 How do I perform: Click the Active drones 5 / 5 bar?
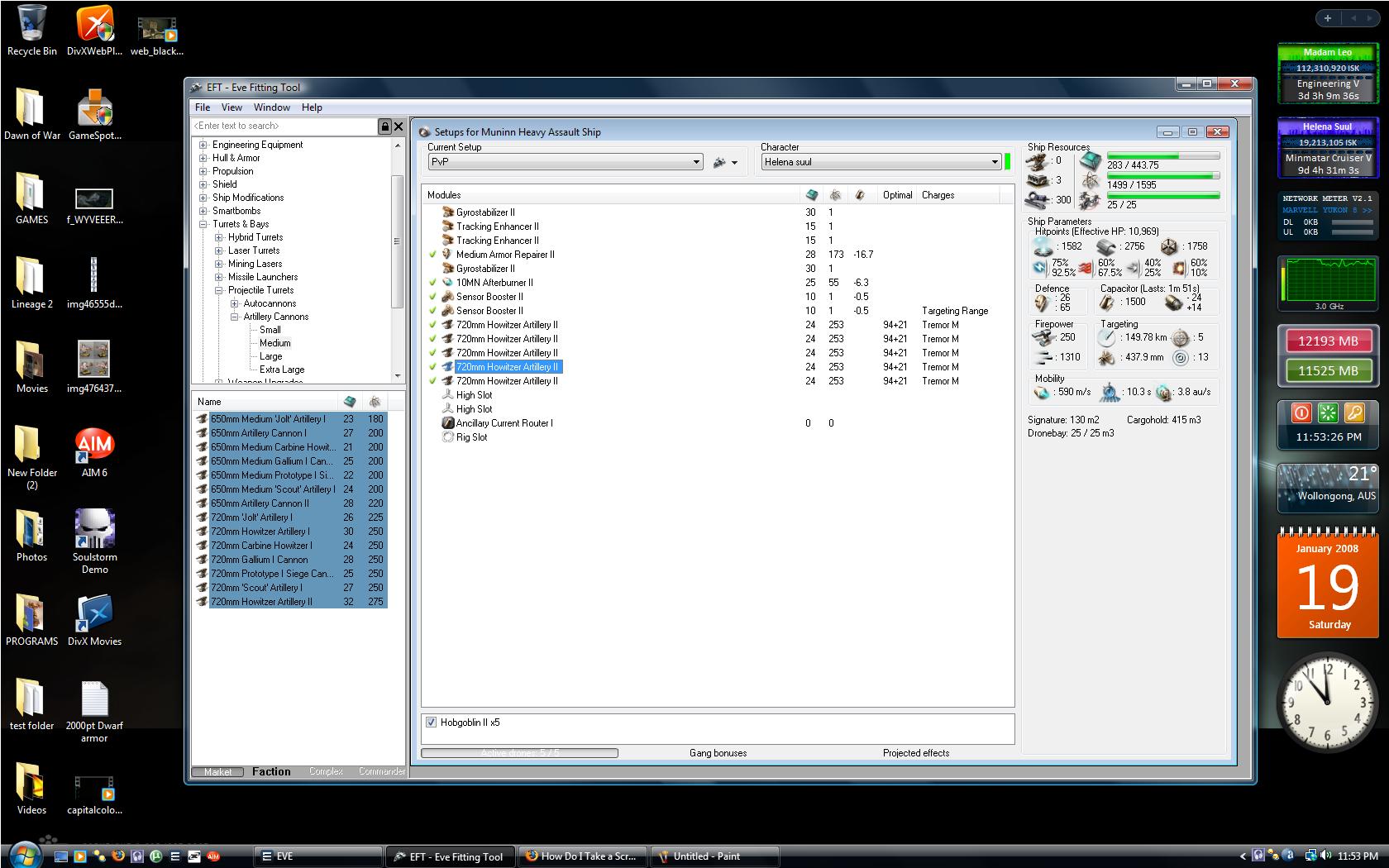[x=519, y=753]
